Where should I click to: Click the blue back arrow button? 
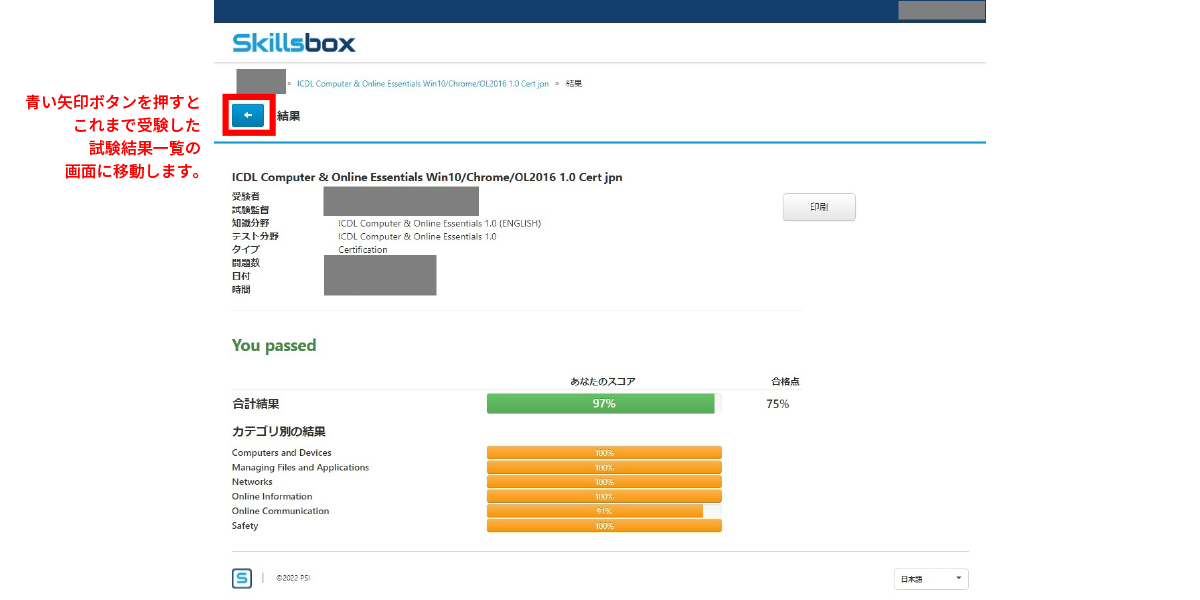248,116
